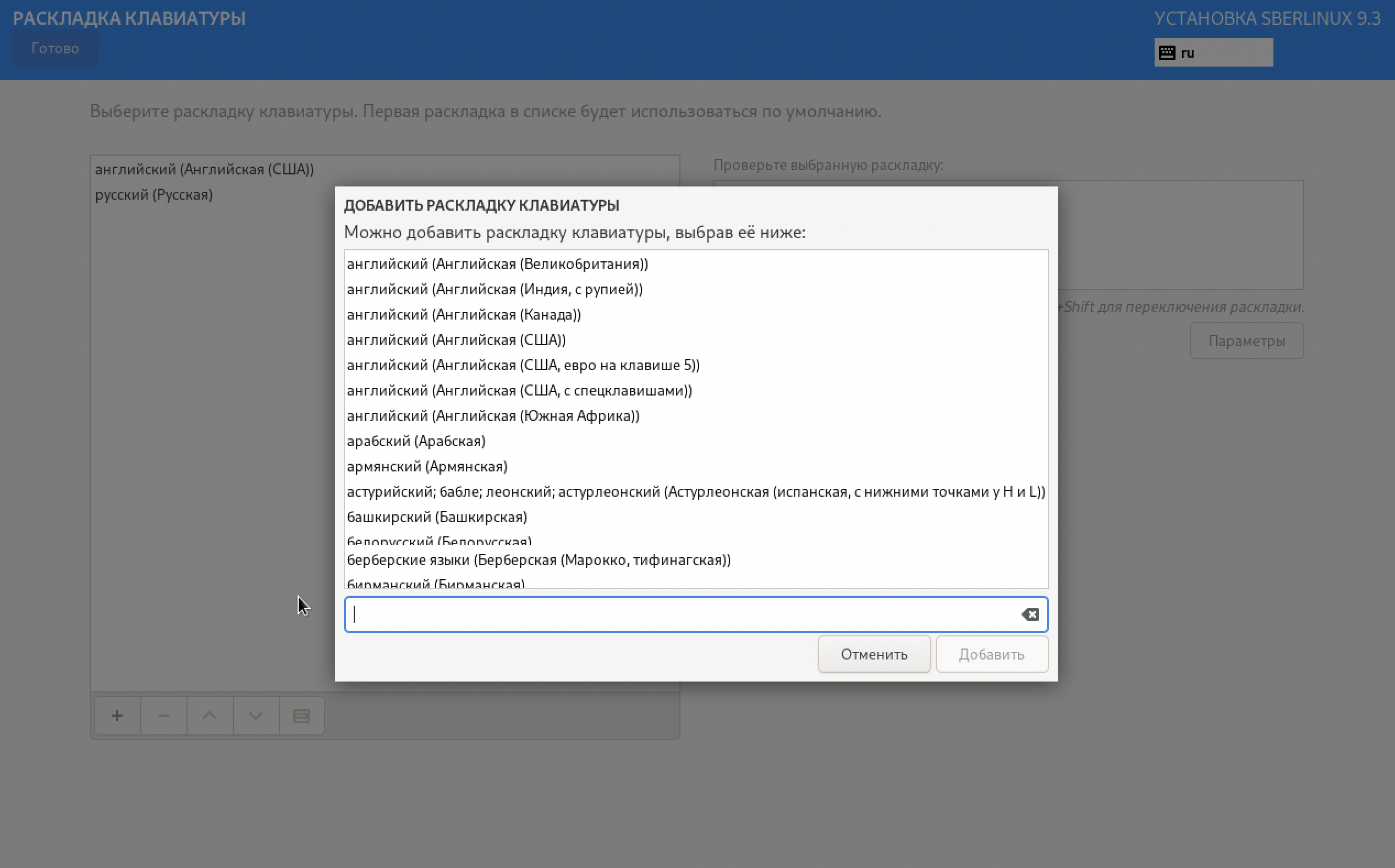
Task: Click the plus icon to add layout
Action: coord(117,716)
